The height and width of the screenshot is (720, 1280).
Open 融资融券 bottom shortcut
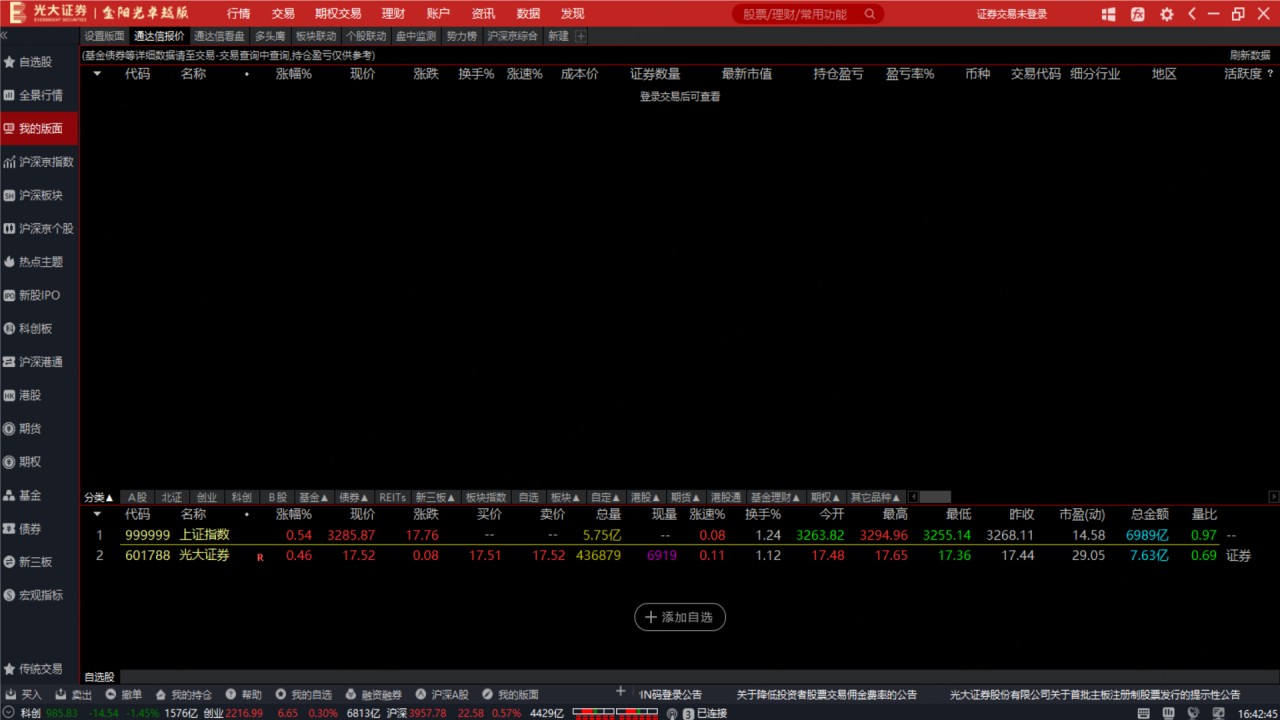(x=374, y=694)
